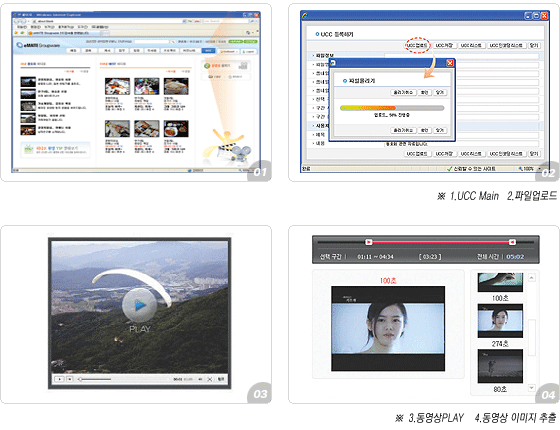560x430 pixels.
Task: Select the highlighted blue tab in the groupware navigation
Action: coord(209,51)
